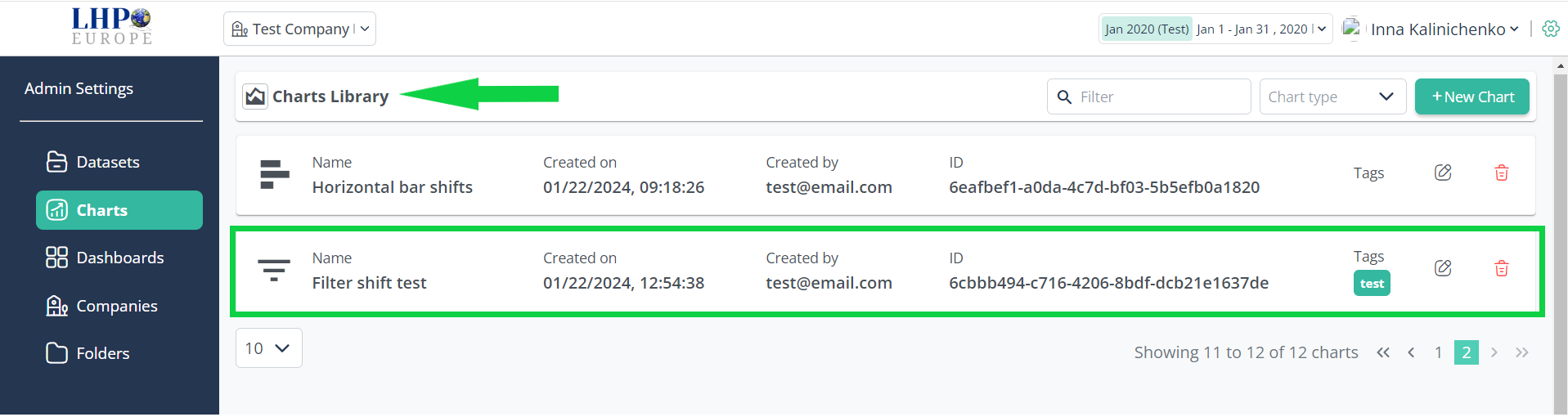Edit the Horizontal bar shifts chart

[1443, 173]
